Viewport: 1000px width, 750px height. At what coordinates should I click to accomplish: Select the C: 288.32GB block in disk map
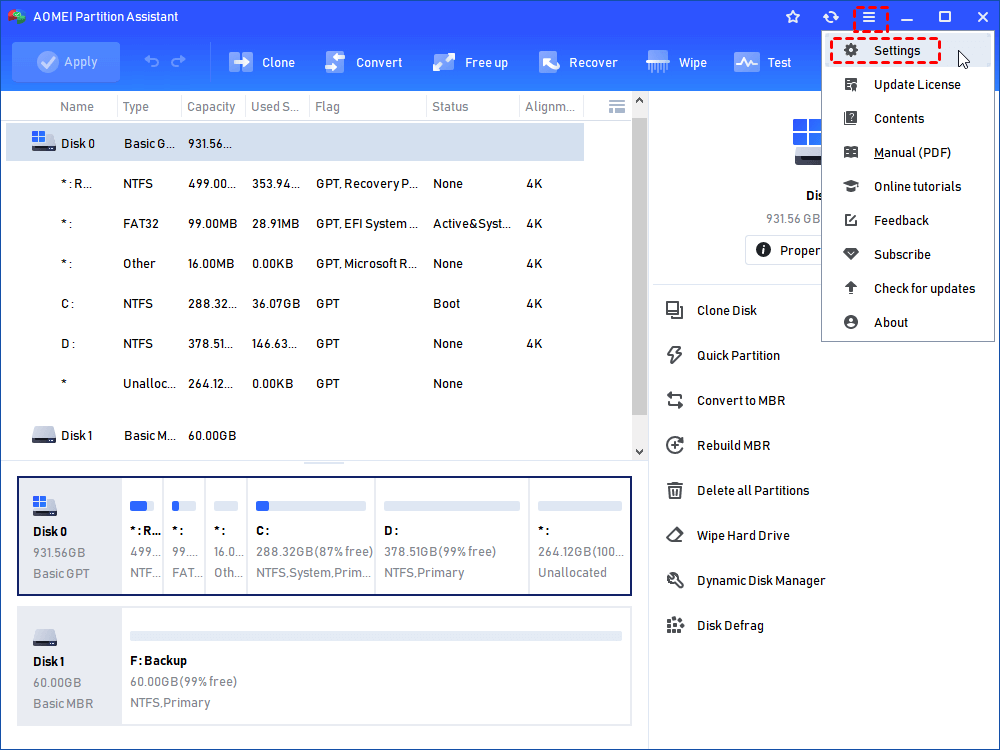click(311, 536)
